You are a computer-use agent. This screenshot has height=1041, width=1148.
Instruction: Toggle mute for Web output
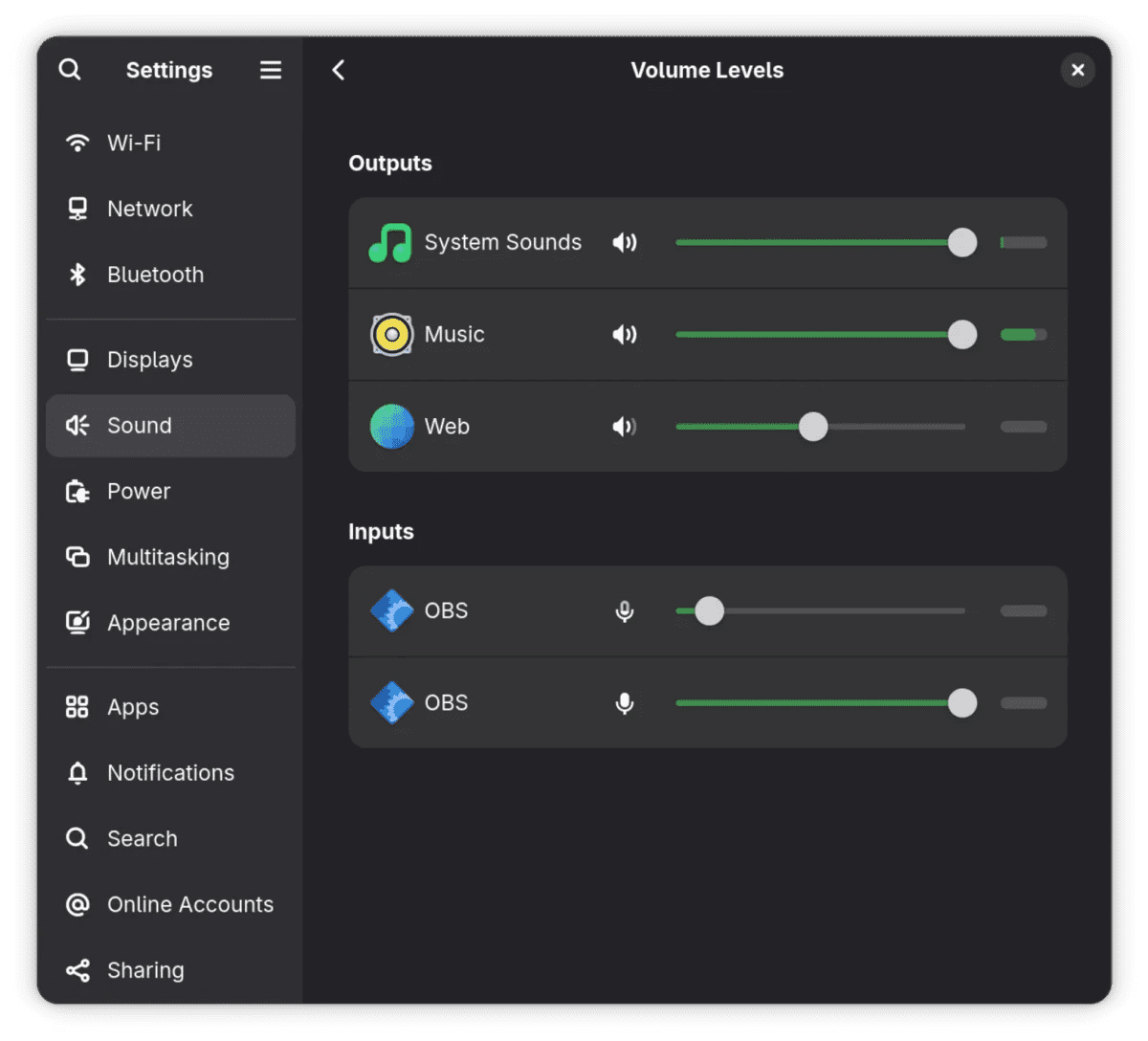click(x=625, y=427)
